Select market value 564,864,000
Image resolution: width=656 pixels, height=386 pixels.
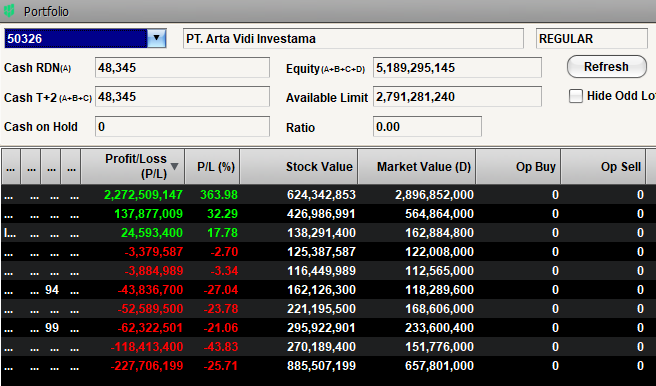point(439,214)
